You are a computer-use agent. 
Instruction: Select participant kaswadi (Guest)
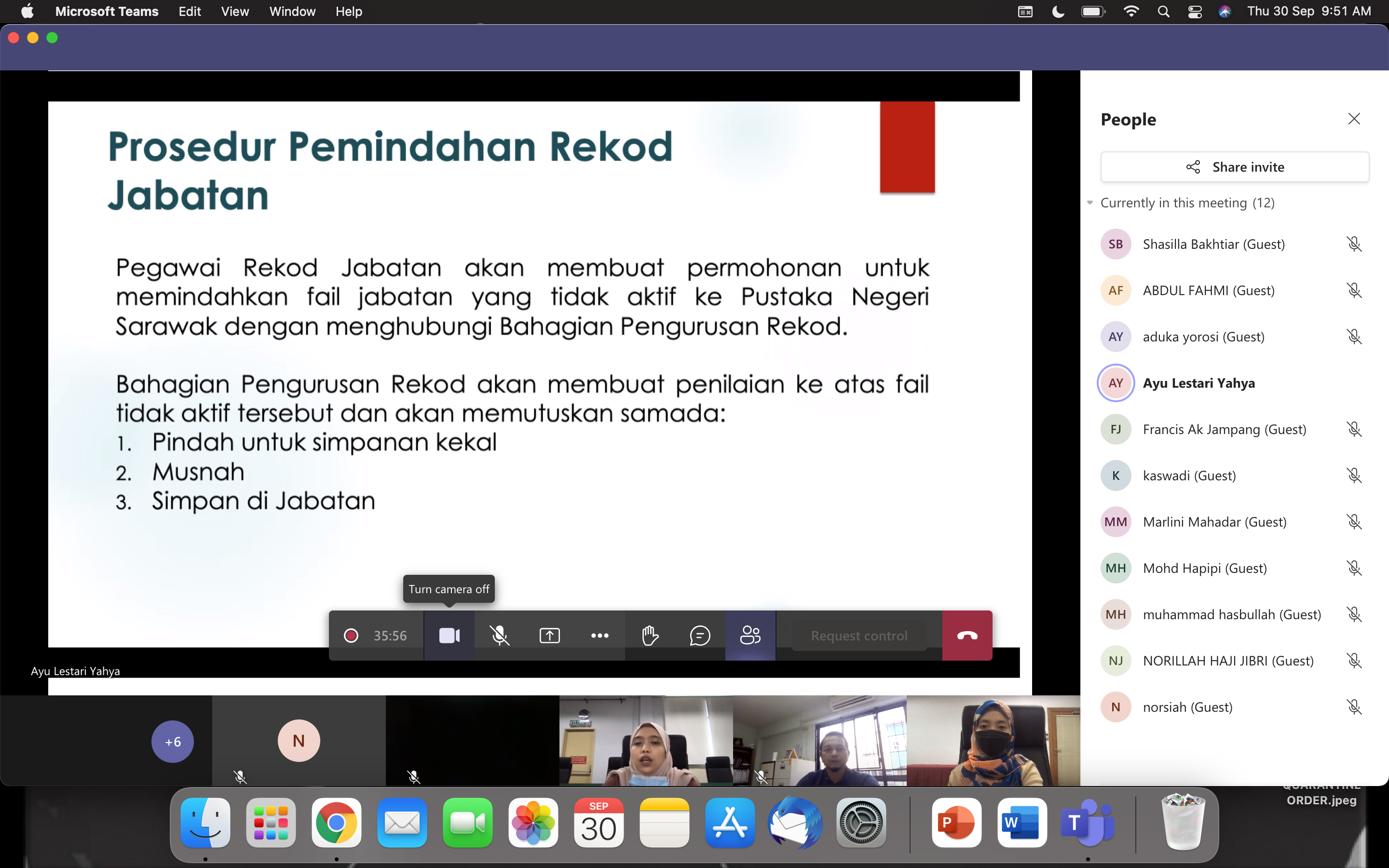tap(1234, 475)
